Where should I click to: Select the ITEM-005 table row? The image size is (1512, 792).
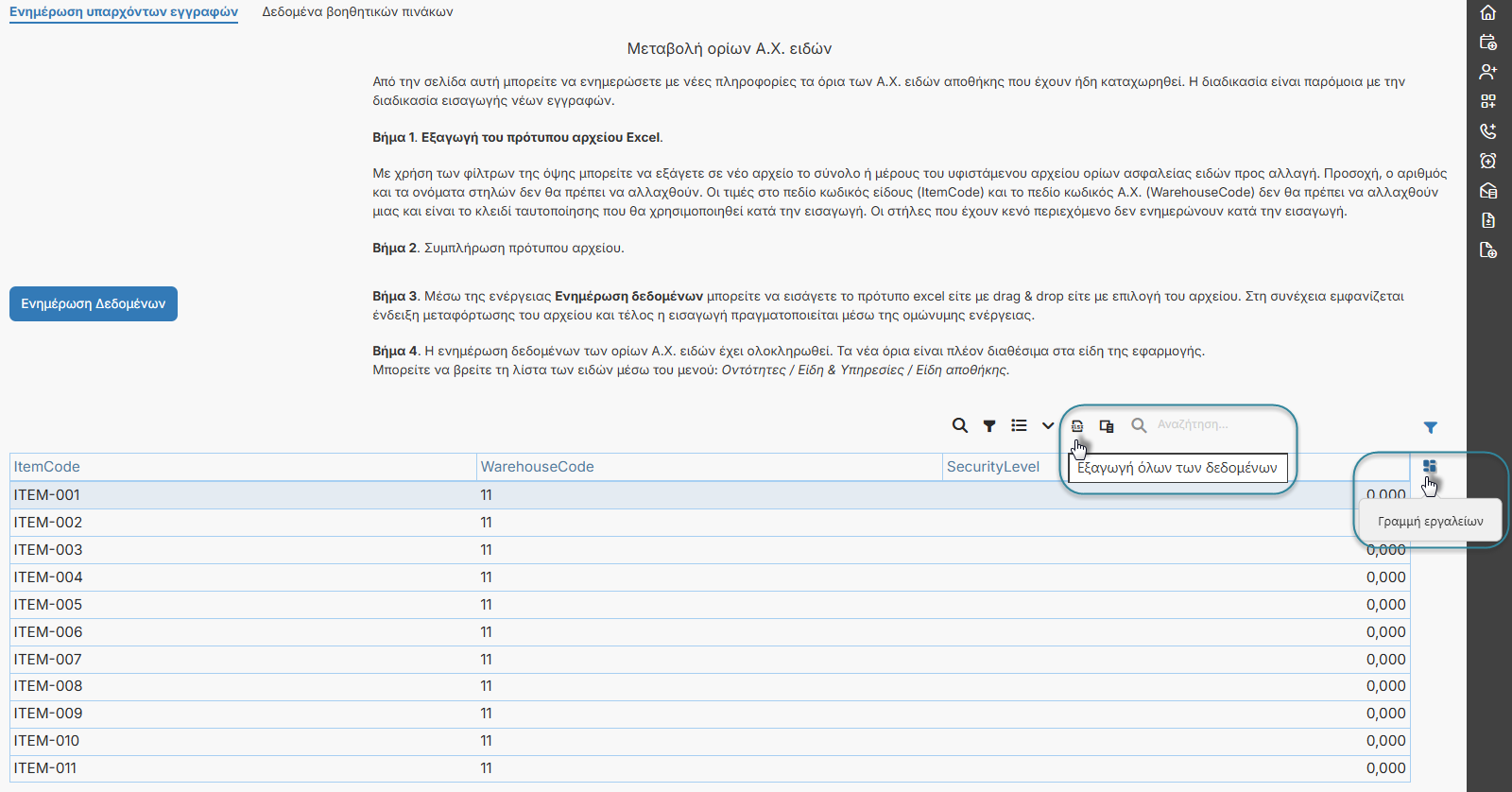pyautogui.click(x=709, y=605)
